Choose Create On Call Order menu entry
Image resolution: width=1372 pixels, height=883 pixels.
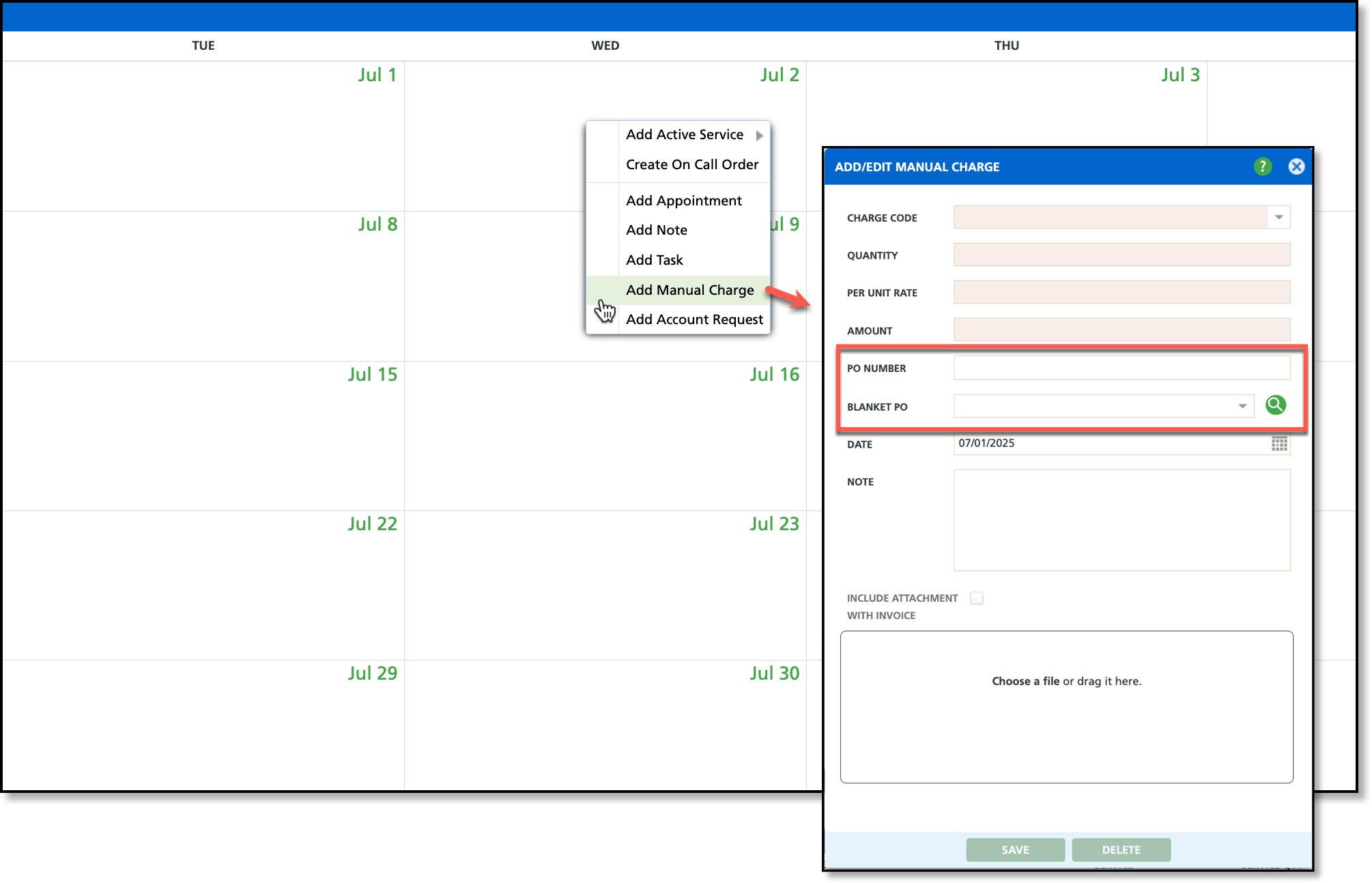(691, 164)
